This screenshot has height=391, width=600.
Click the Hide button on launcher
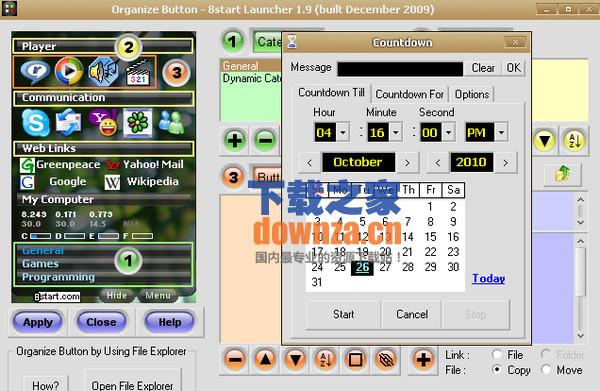click(x=117, y=295)
